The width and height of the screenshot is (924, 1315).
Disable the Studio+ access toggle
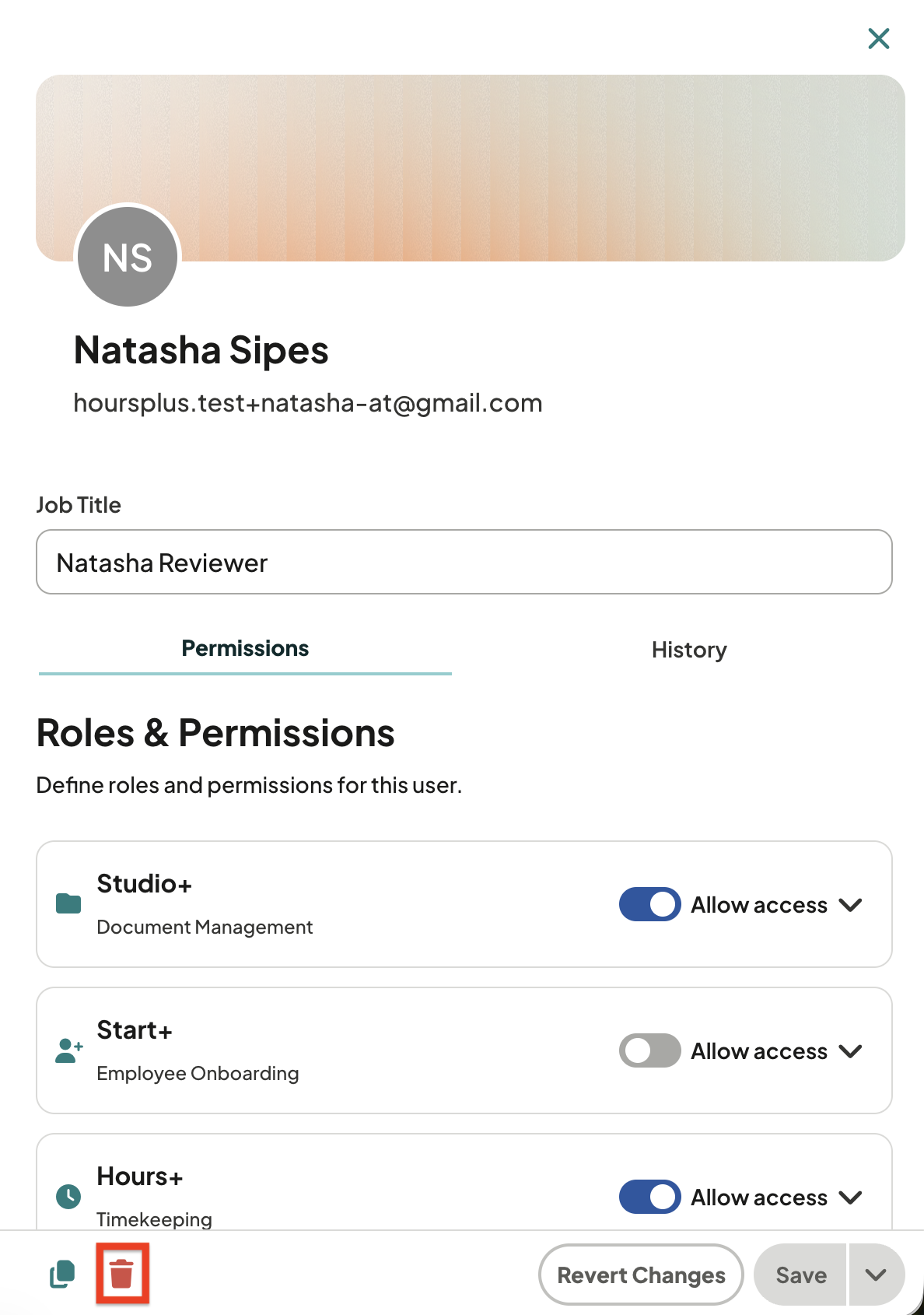650,904
